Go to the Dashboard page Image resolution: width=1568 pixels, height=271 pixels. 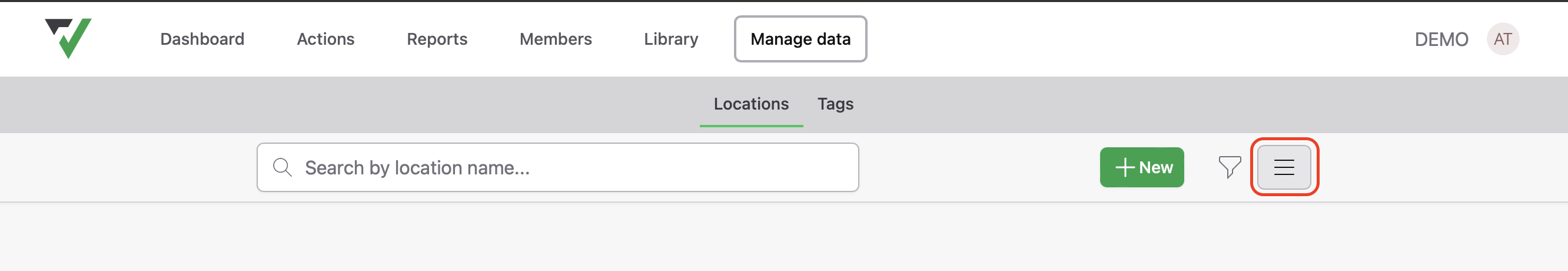(202, 39)
